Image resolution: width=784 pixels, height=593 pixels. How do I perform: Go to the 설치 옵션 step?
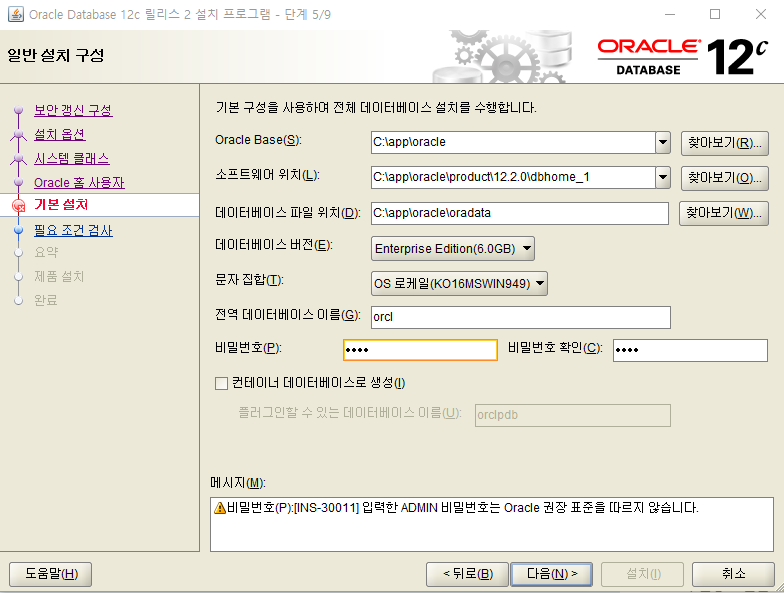pos(60,134)
